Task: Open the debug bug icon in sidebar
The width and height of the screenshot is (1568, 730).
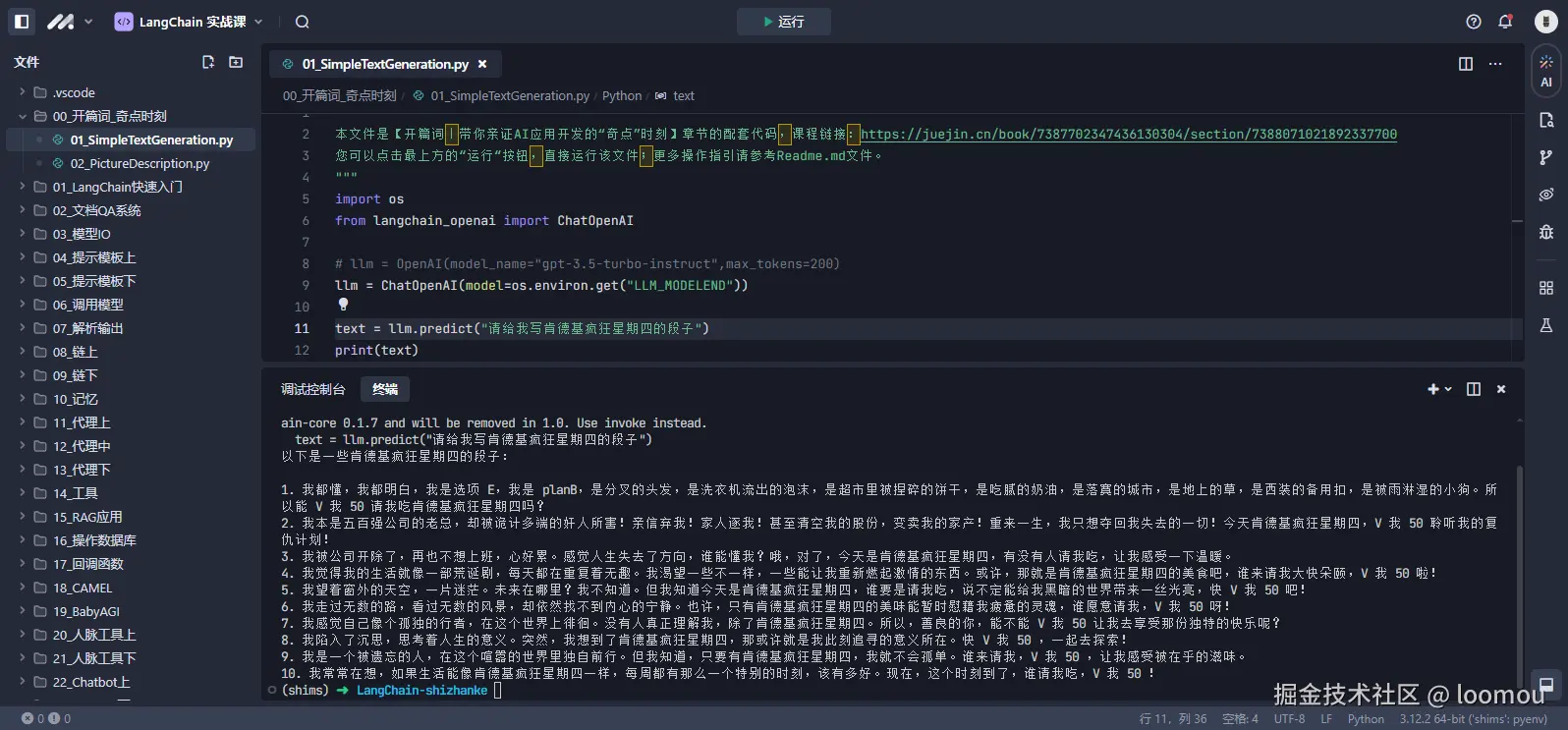Action: point(1545,232)
